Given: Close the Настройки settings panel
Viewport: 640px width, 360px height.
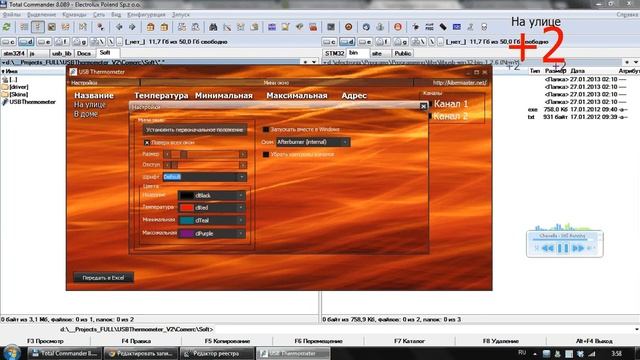Looking at the screenshot, I should pos(423,106).
